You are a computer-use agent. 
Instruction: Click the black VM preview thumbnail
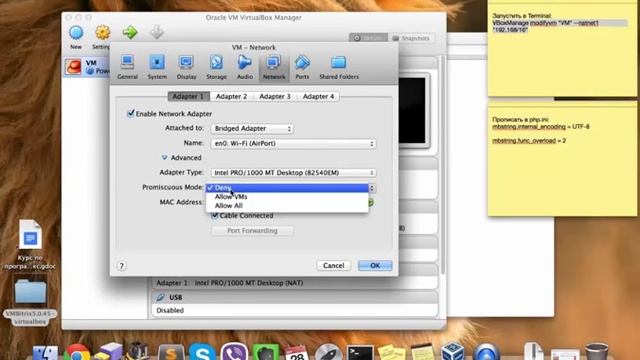click(412, 110)
